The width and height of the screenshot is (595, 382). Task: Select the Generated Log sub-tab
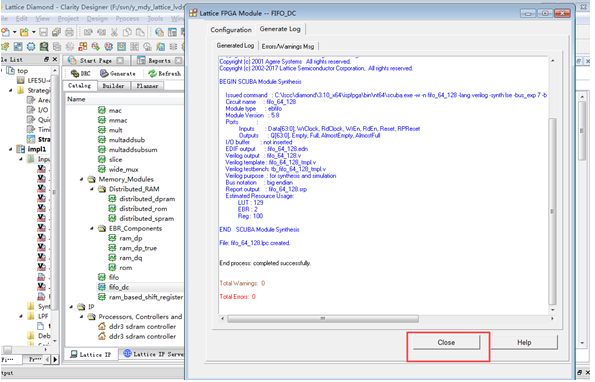pos(235,46)
